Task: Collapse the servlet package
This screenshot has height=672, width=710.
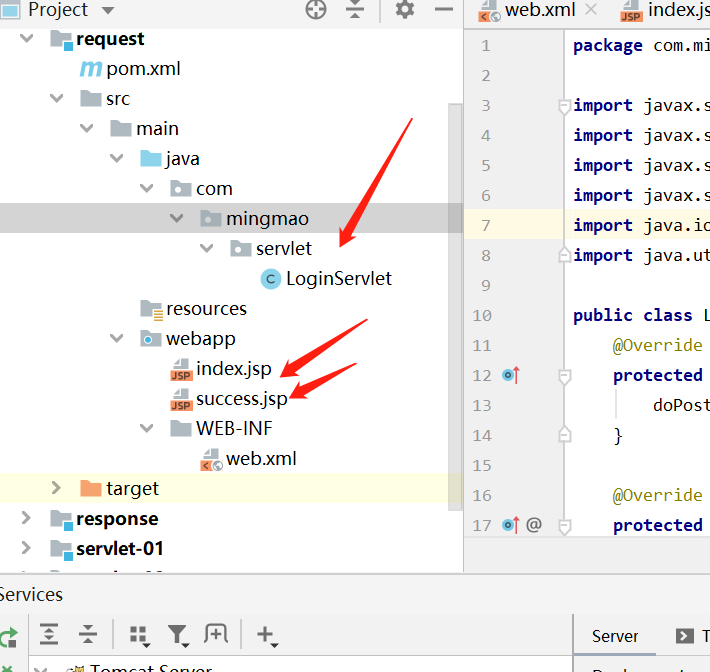Action: [x=206, y=248]
